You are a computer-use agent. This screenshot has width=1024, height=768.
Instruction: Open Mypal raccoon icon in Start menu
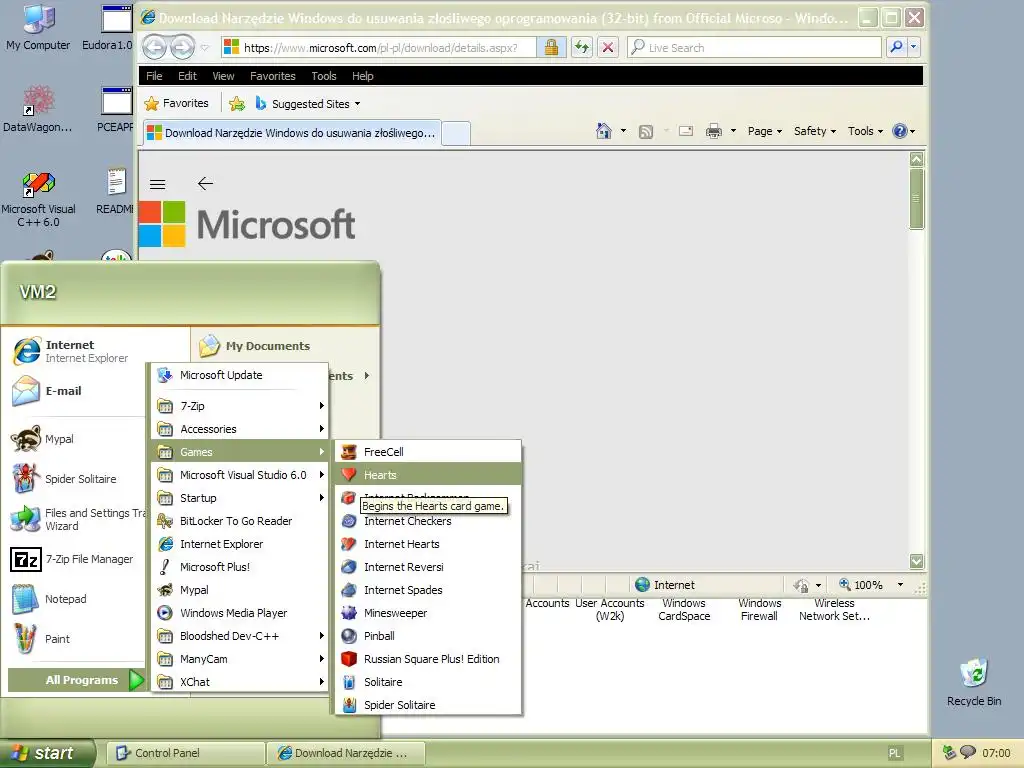26,439
